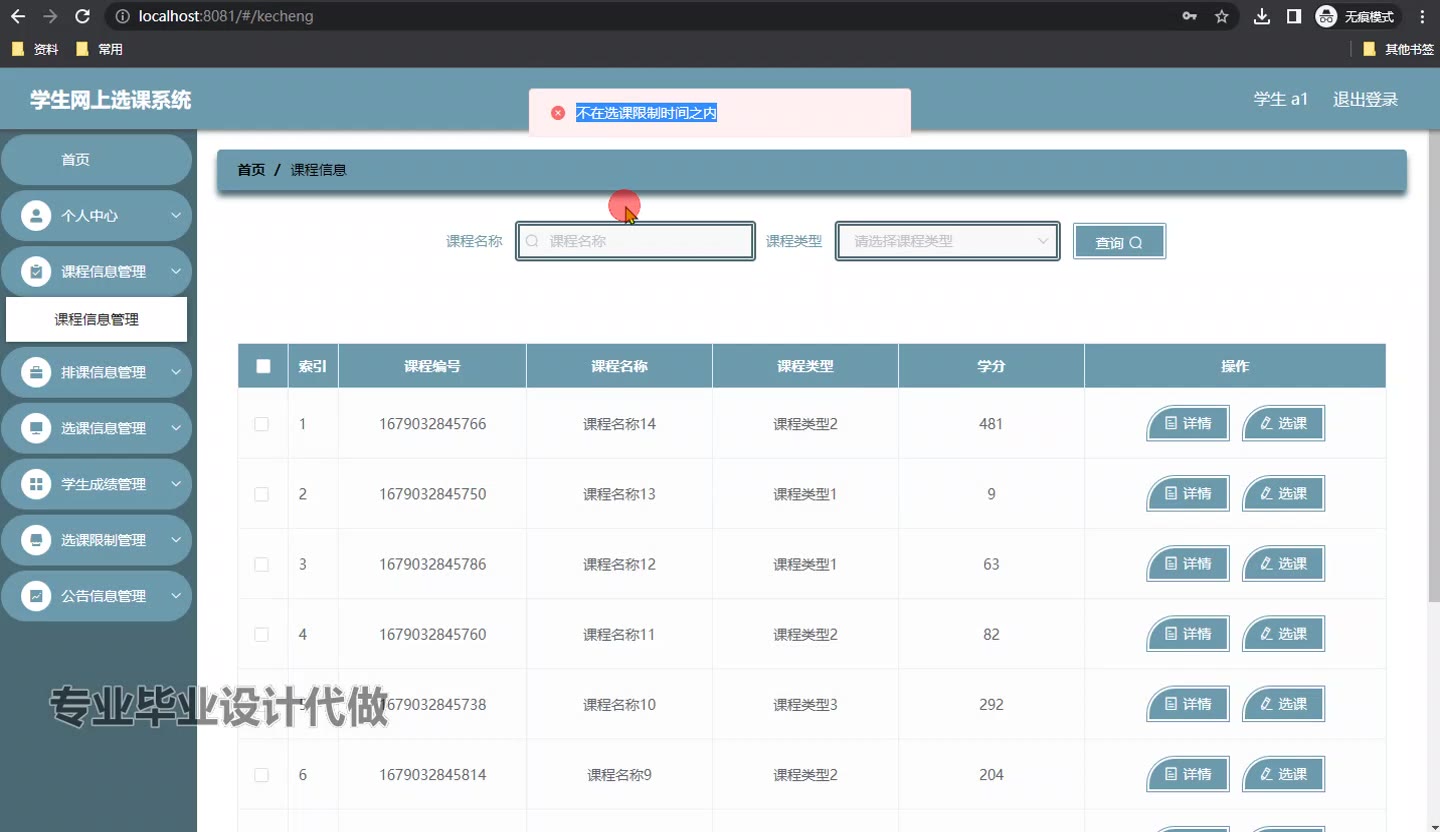Image resolution: width=1440 pixels, height=832 pixels.
Task: Click the 课程信息管理 clipboard icon in sidebar
Action: click(36, 272)
